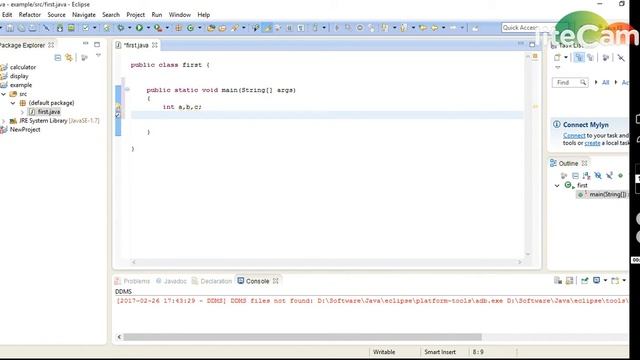Viewport: 640px width, 360px height.
Task: Click Collapse All in Package Explorer
Action: 58,58
